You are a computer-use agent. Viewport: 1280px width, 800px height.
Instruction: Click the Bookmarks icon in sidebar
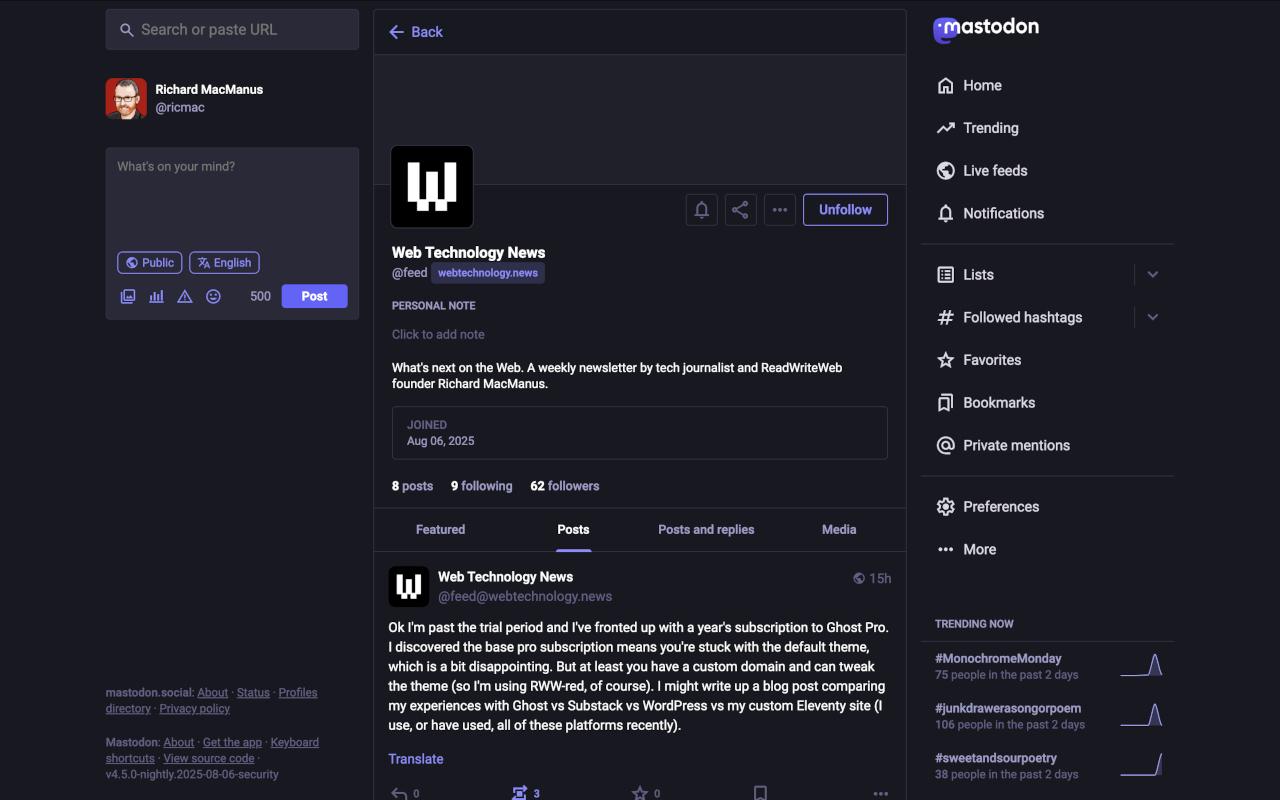pos(946,403)
